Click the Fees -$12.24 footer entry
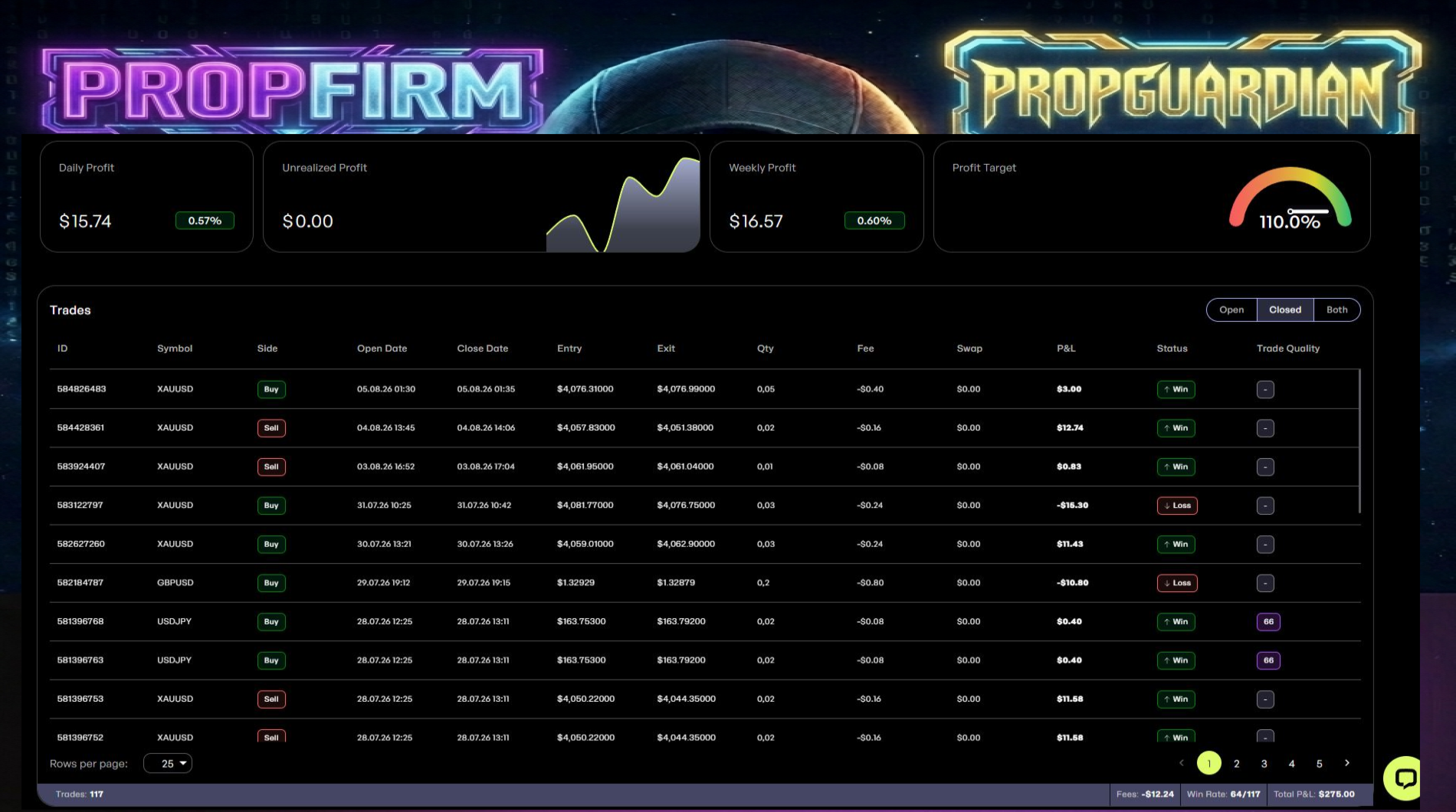This screenshot has width=1456, height=812. pos(1145,794)
